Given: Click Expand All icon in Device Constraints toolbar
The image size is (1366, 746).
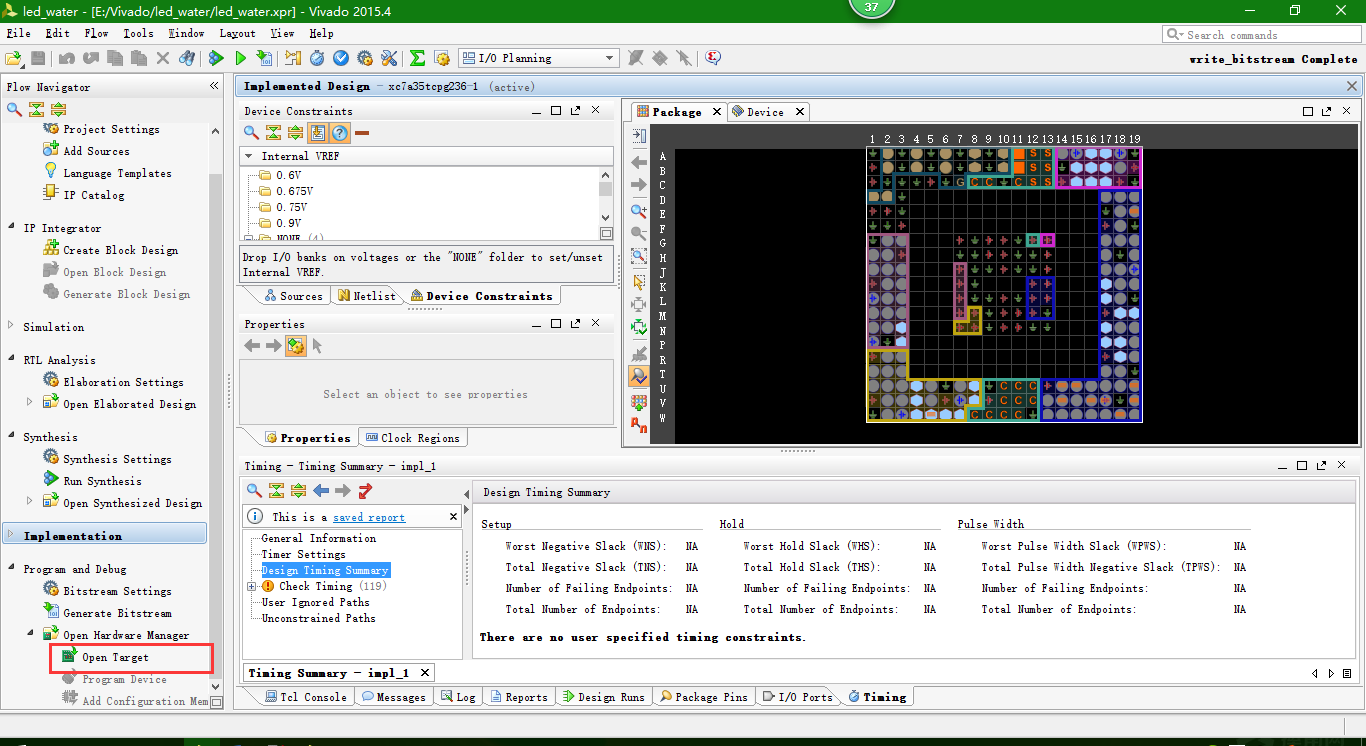Looking at the screenshot, I should (x=296, y=132).
